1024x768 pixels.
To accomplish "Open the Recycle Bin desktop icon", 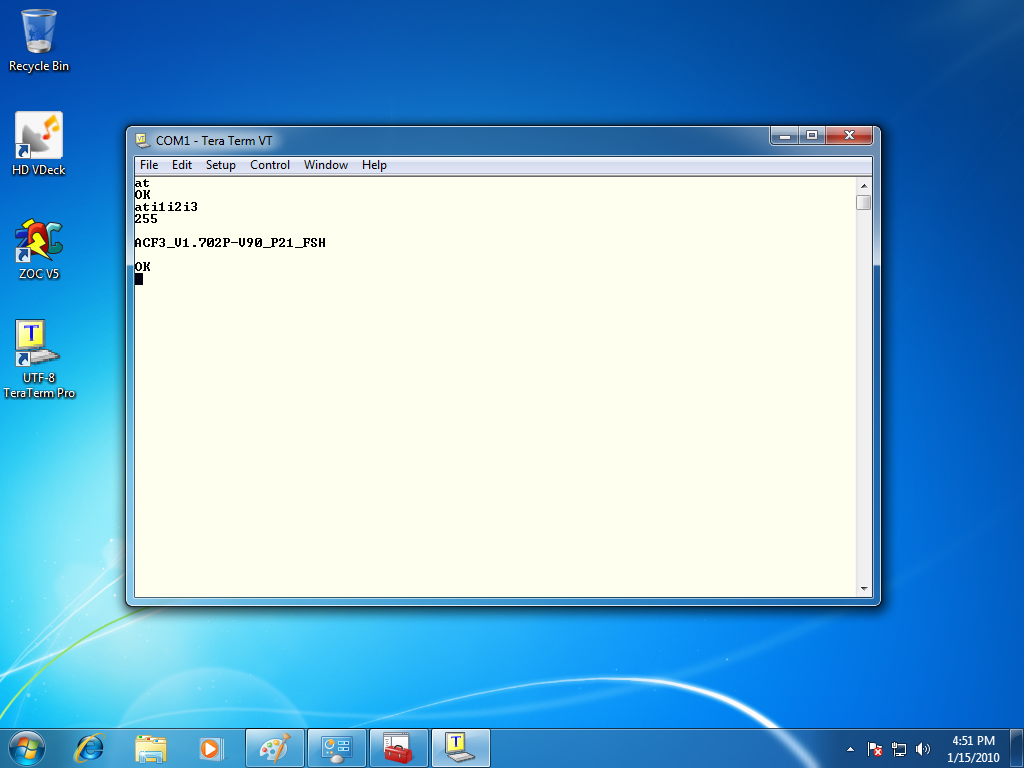I will (39, 33).
